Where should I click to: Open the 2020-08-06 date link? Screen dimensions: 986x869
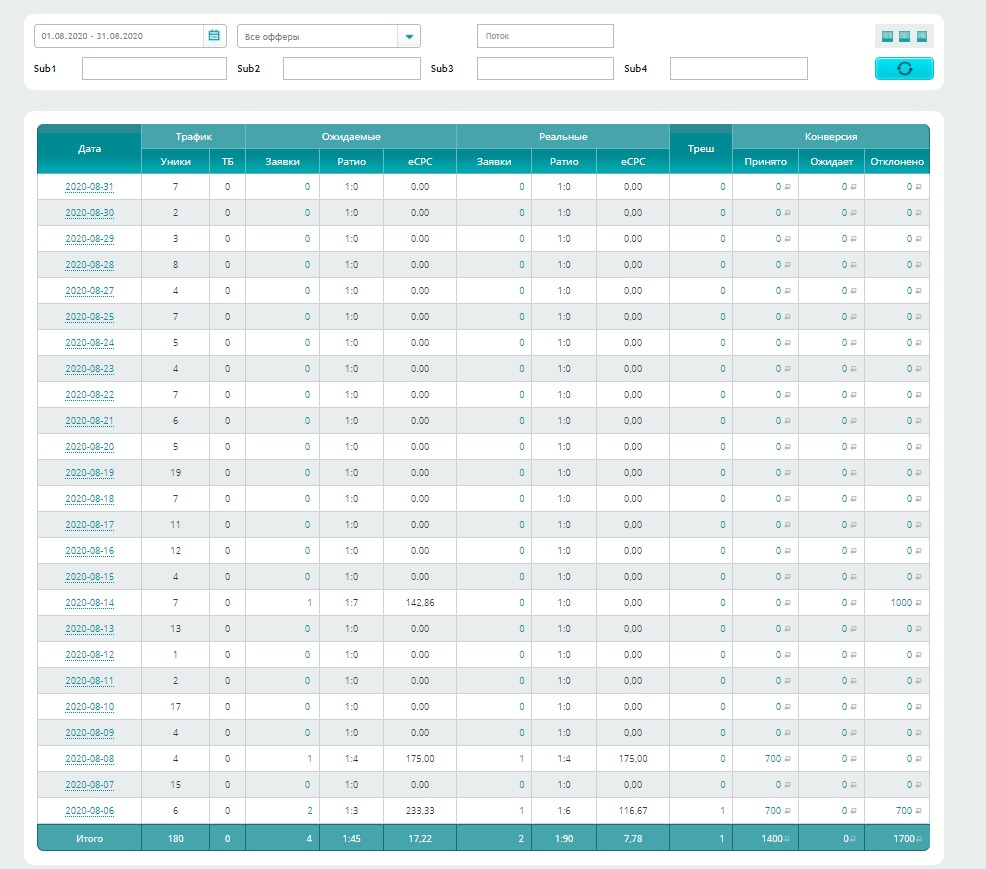[89, 811]
